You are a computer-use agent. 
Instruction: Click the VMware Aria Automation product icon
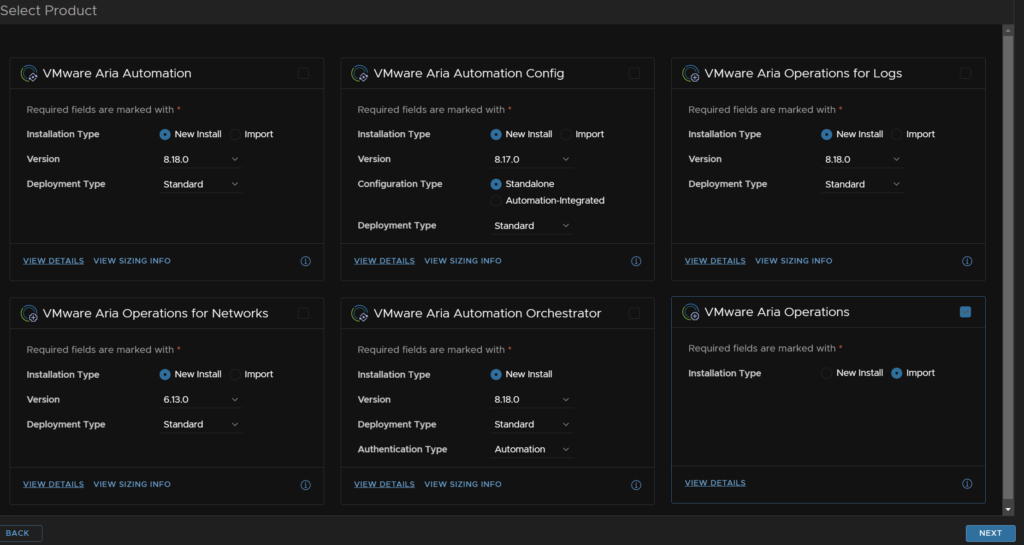click(29, 74)
